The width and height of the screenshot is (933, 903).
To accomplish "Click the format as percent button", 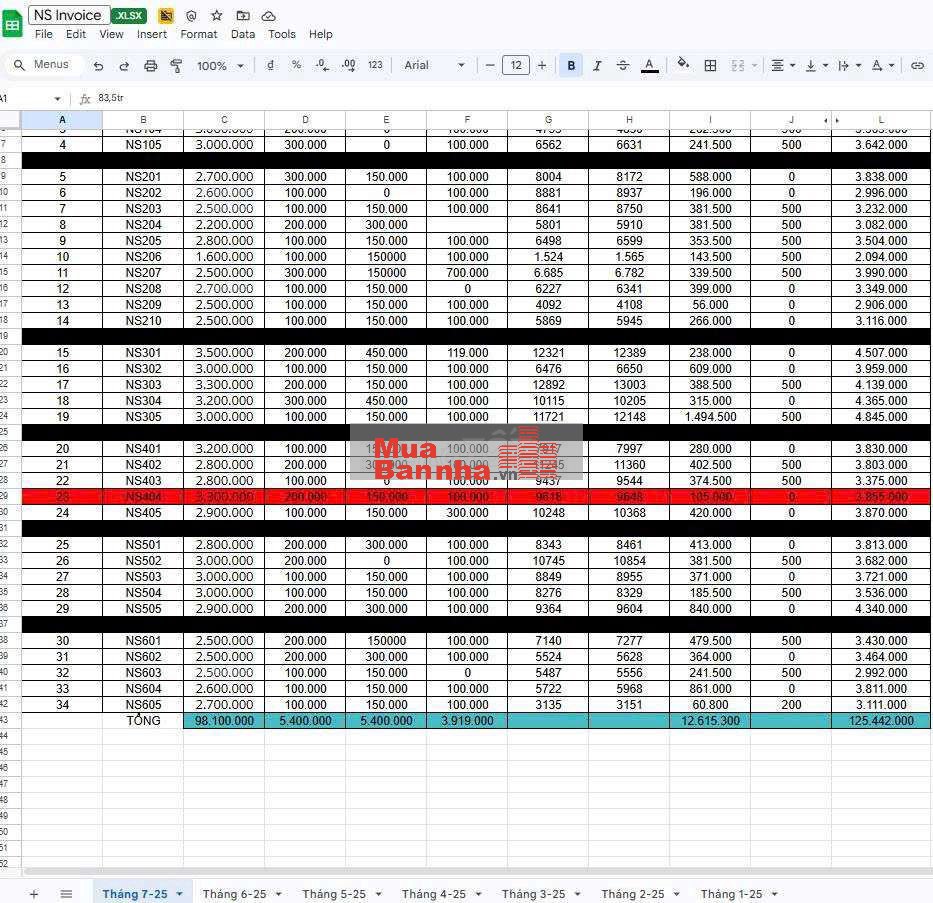I will (296, 65).
